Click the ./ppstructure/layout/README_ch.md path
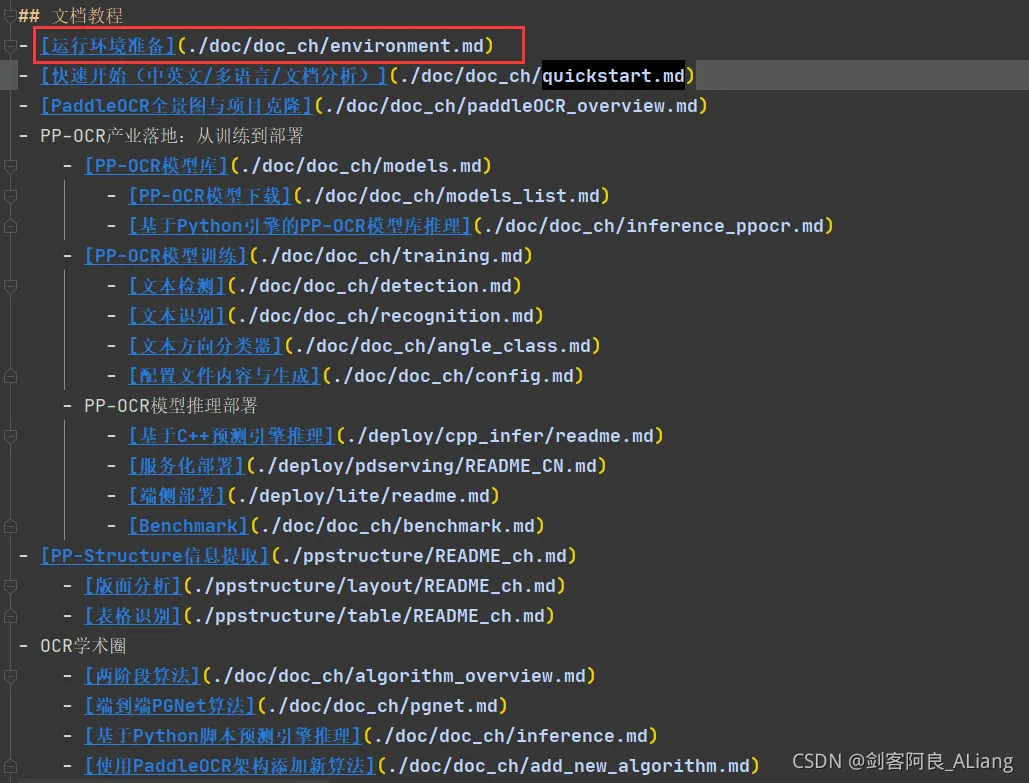 tap(374, 586)
